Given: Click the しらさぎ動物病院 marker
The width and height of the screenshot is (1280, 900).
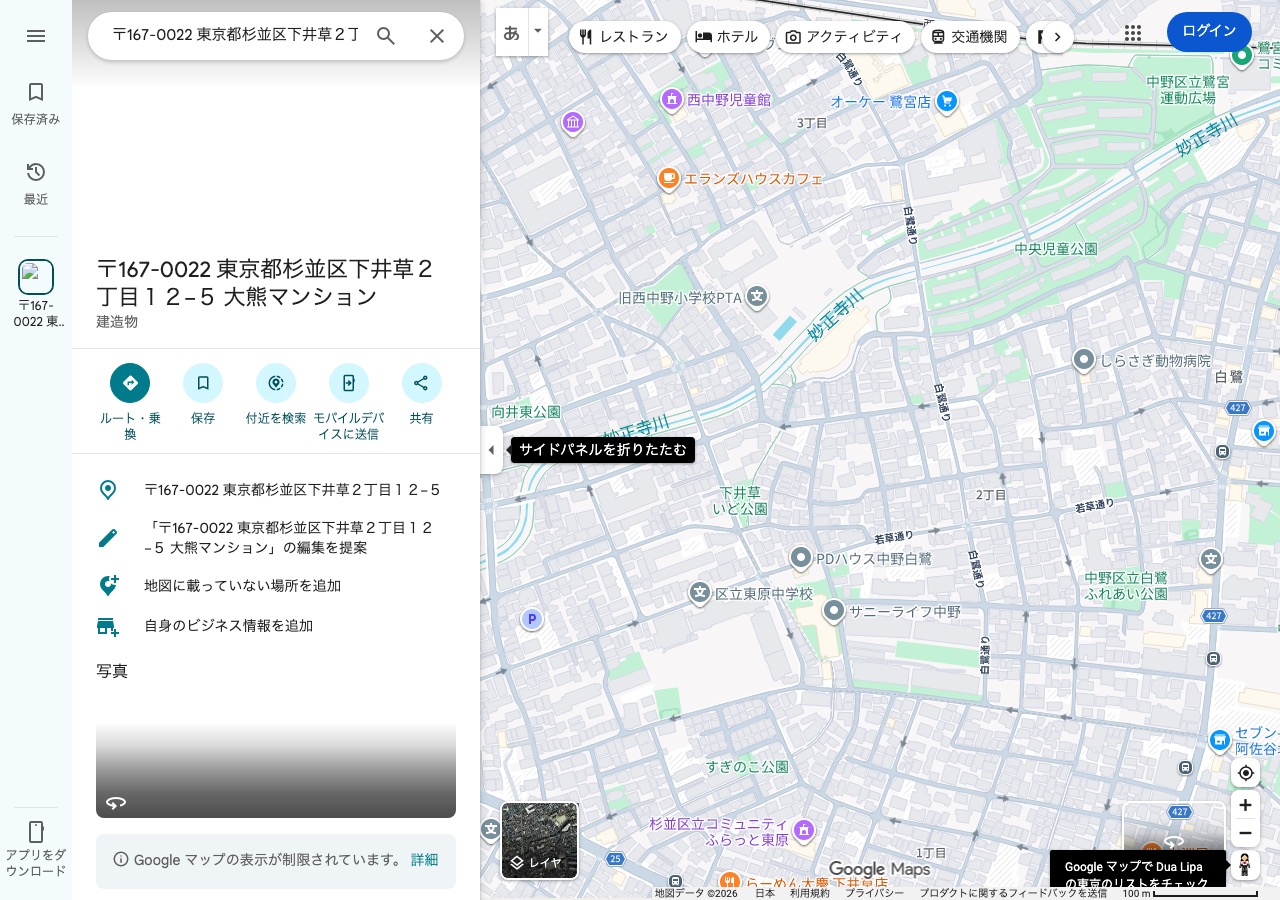Looking at the screenshot, I should click(1084, 359).
